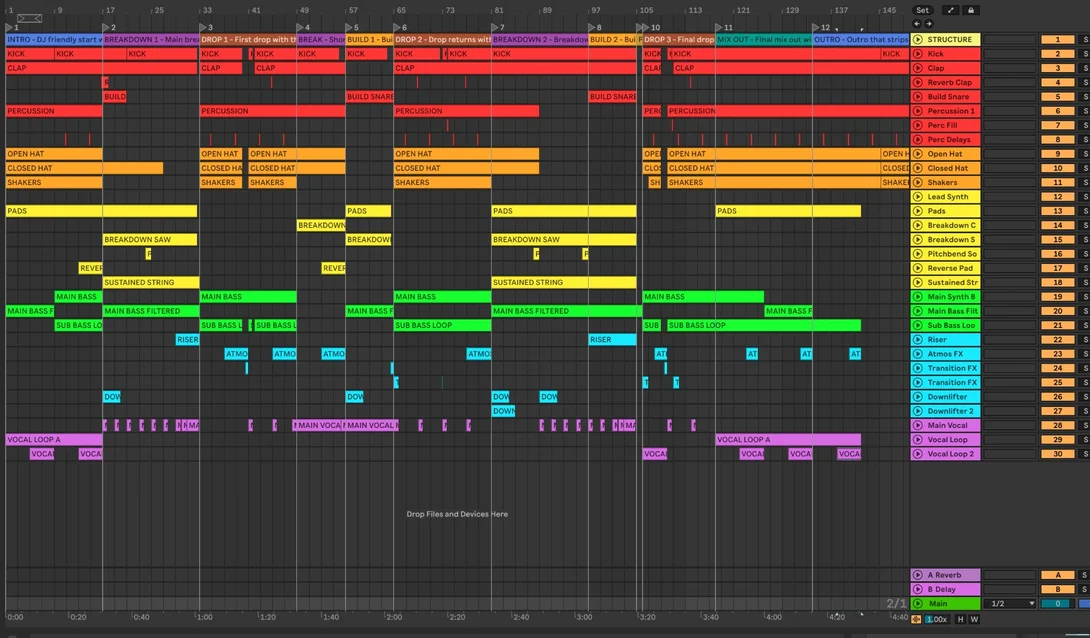The image size is (1090, 638).
Task: Toggle track activator 3 for Clap
Action: 1057,68
